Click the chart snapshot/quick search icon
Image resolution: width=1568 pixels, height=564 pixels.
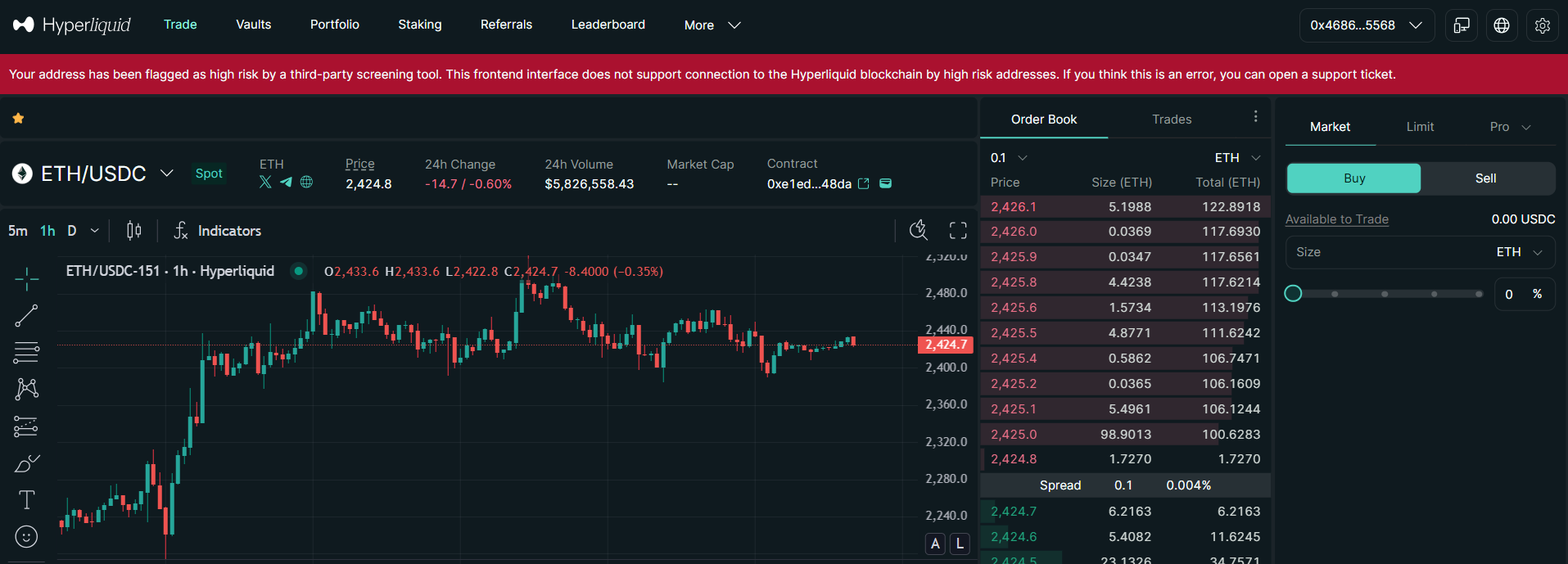[x=919, y=231]
